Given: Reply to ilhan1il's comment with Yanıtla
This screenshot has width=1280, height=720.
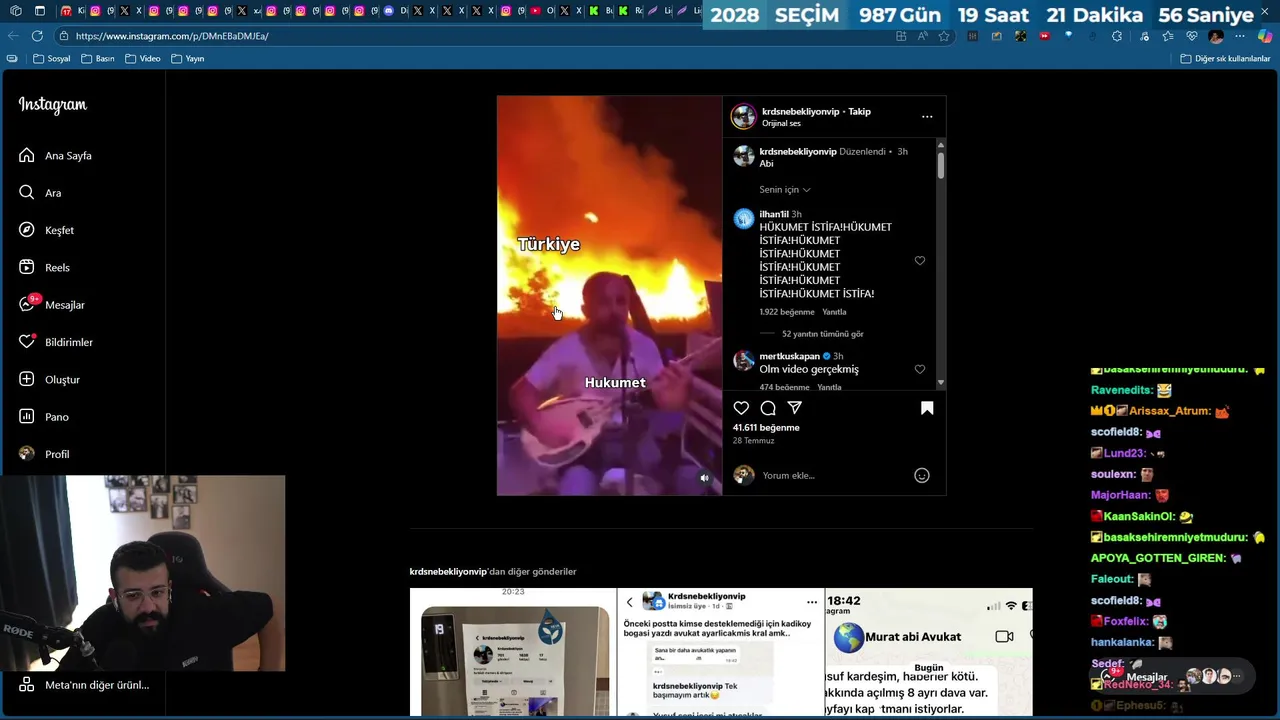Looking at the screenshot, I should [834, 312].
